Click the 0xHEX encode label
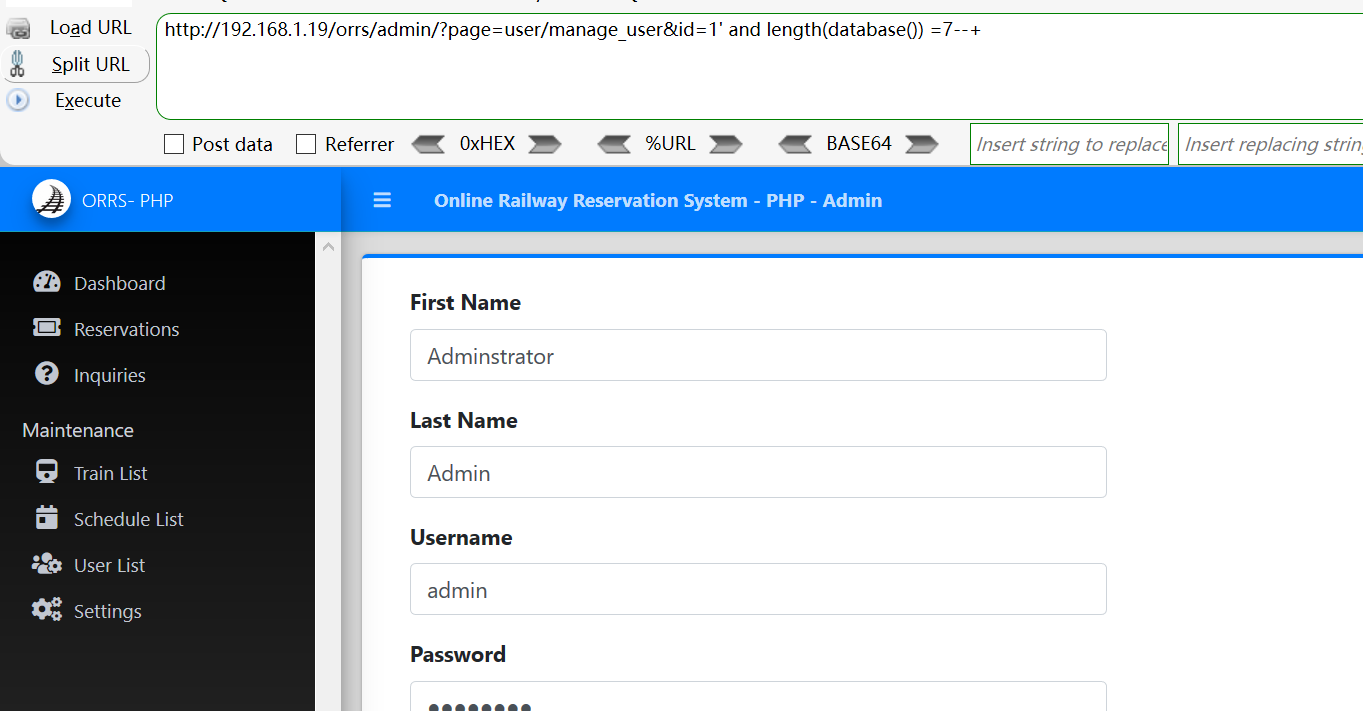This screenshot has height=711, width=1363. click(x=487, y=144)
